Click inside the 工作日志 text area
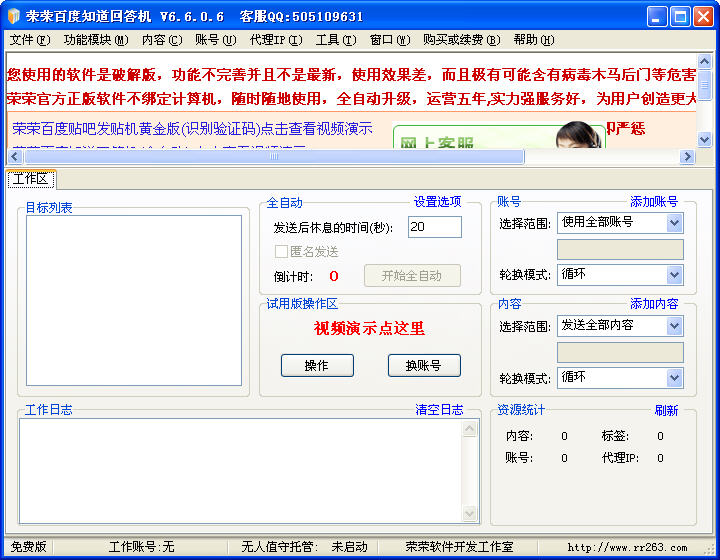The image size is (720, 560). tap(241, 471)
